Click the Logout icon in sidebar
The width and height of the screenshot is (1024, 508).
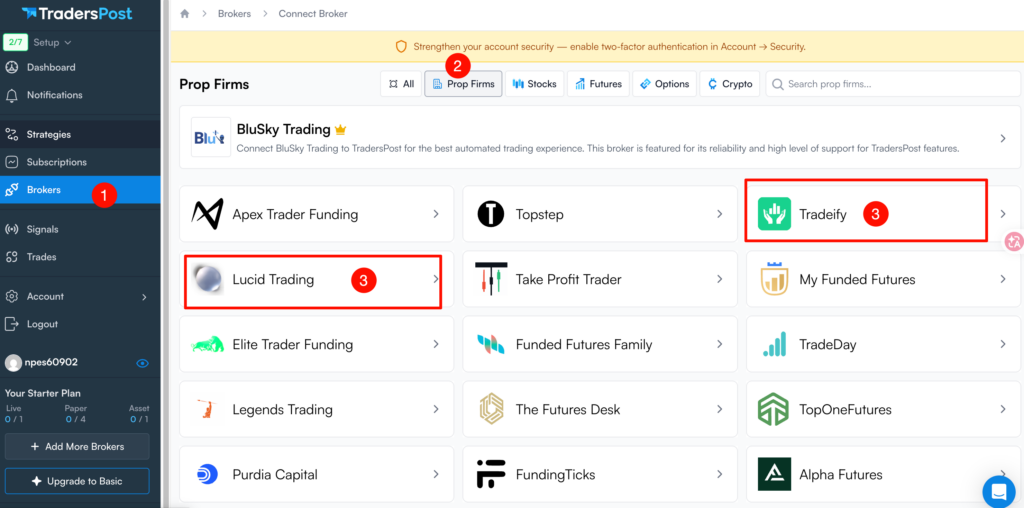[12, 324]
